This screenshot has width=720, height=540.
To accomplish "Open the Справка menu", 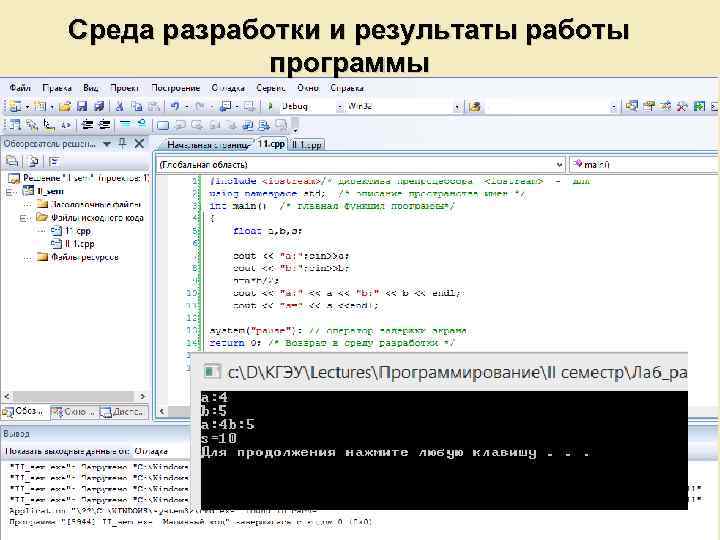I will coord(347,88).
